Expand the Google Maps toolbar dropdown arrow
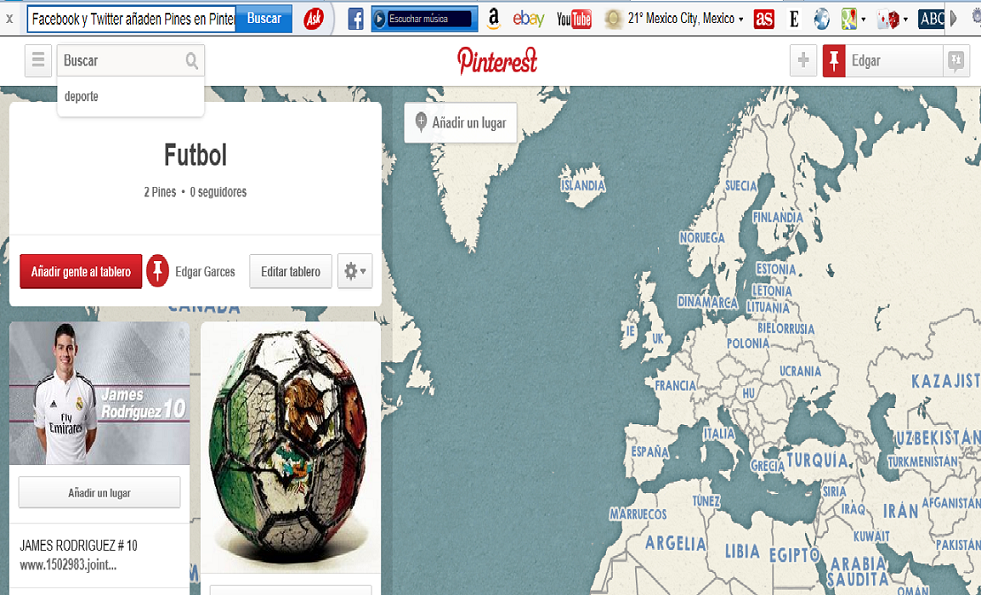981x595 pixels. pyautogui.click(x=863, y=20)
